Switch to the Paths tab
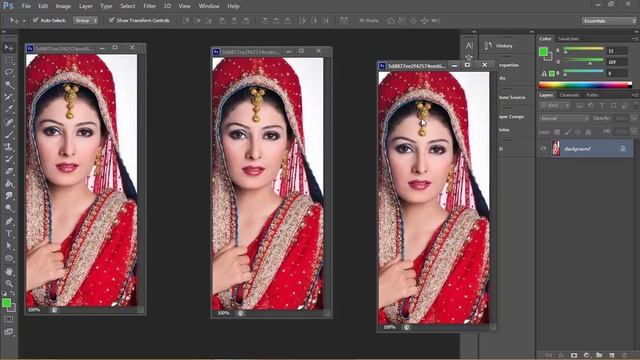The image size is (640, 360). tap(592, 95)
